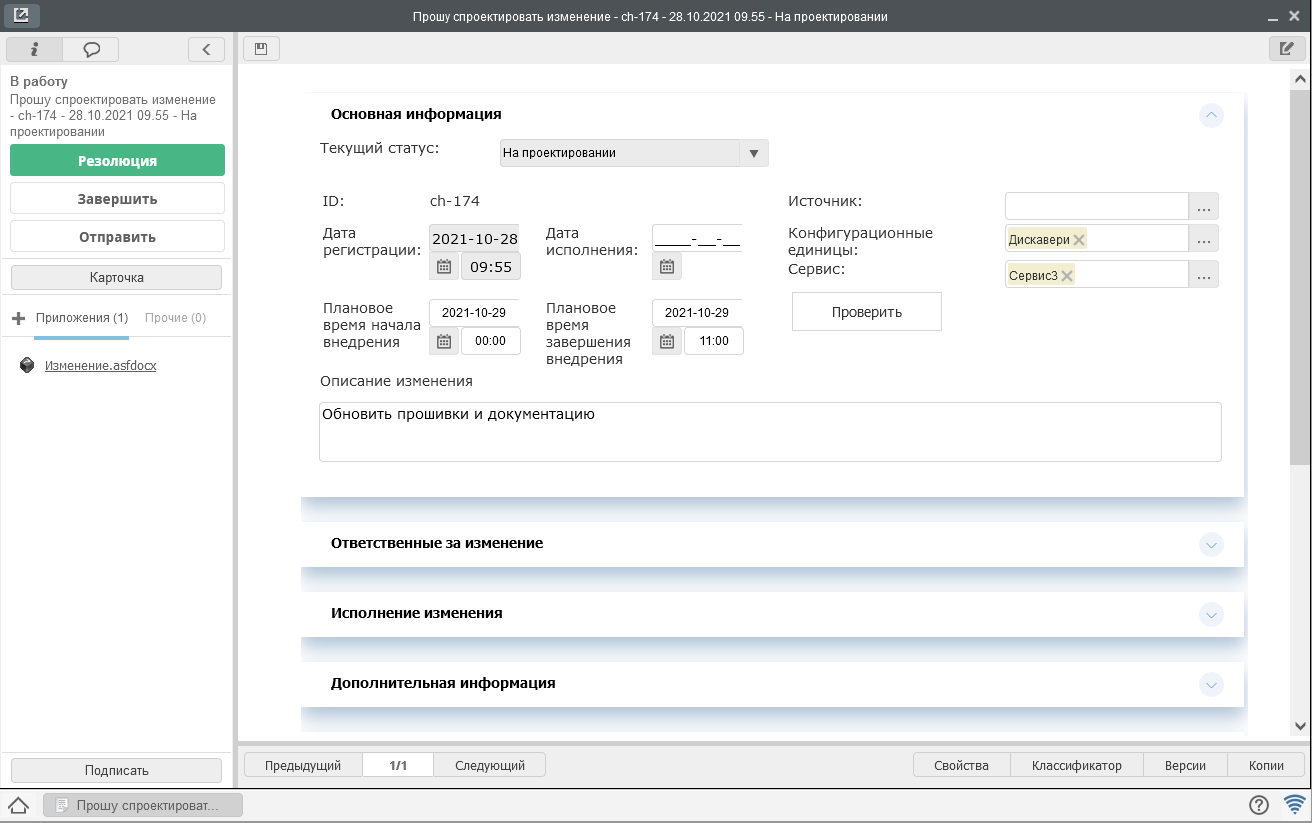Image resolution: width=1312 pixels, height=823 pixels.
Task: Click the Описание изменения text area
Action: pyautogui.click(x=770, y=432)
